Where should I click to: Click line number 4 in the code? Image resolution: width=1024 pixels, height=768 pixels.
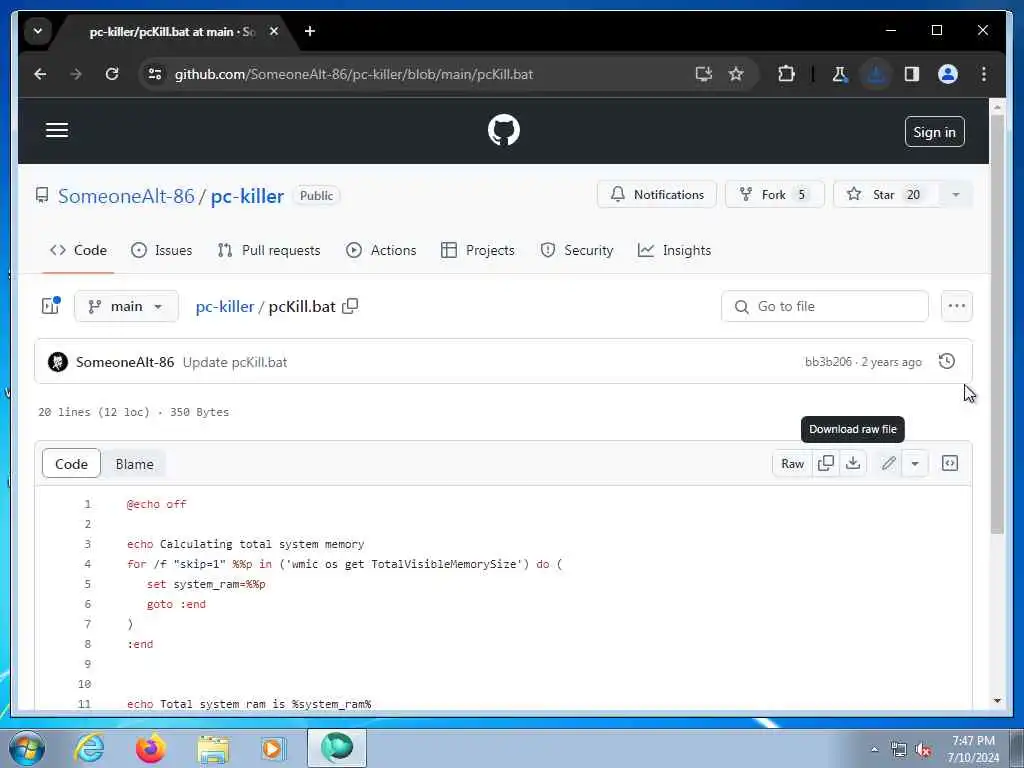click(x=88, y=564)
